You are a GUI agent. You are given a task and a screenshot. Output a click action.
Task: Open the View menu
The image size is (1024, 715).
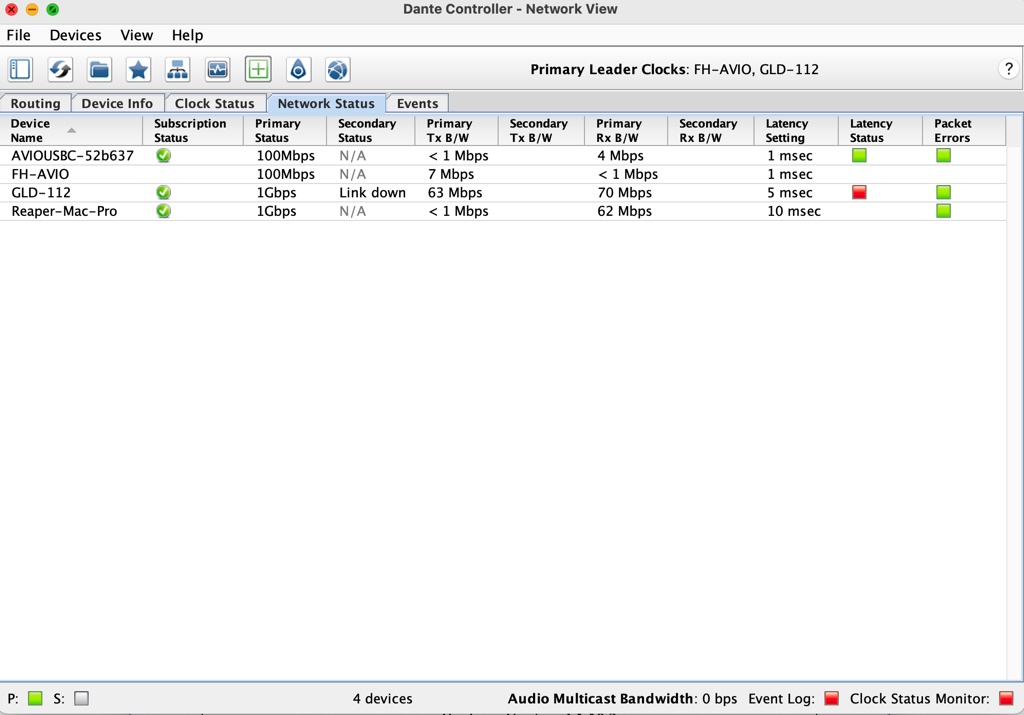(x=136, y=35)
